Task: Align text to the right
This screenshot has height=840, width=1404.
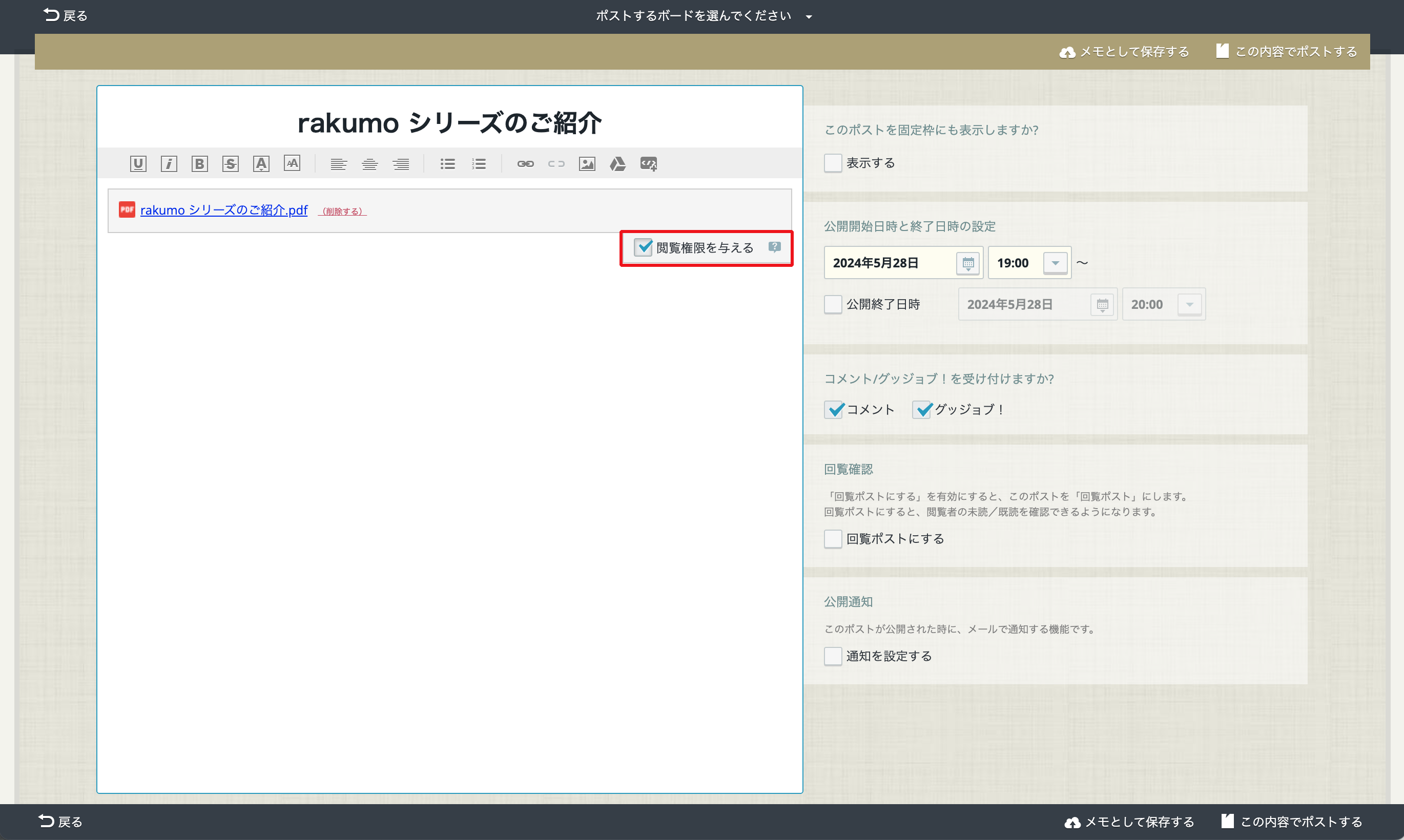Action: click(x=401, y=164)
